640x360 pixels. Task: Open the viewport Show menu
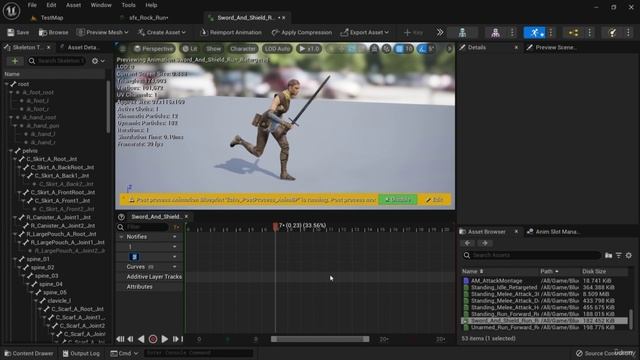[213, 49]
